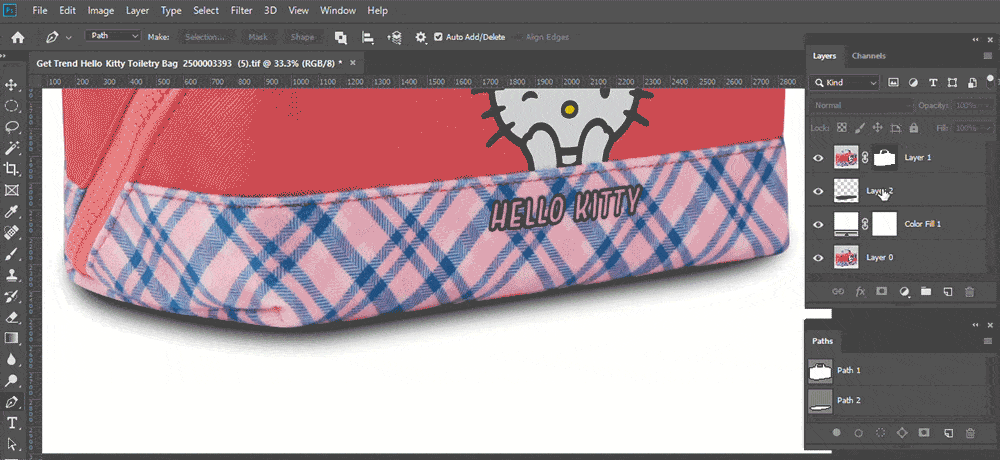Select the History Brush tool
This screenshot has width=1000, height=460.
(x=11, y=296)
